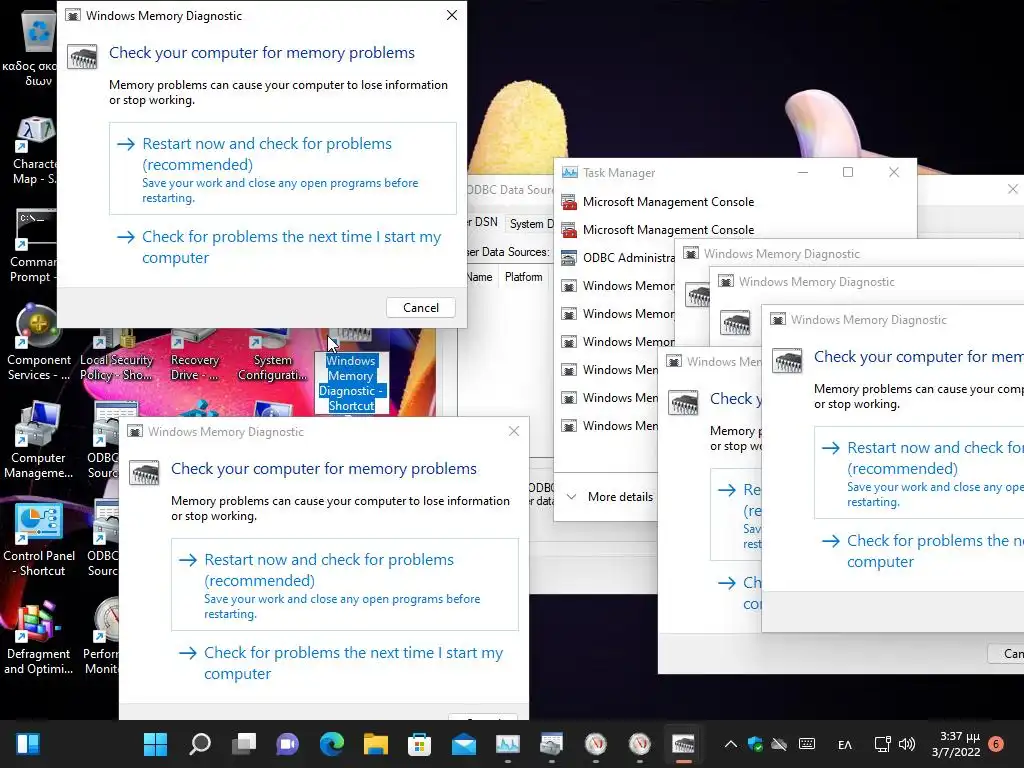Select the Control Panel - Shortcut icon
Viewport: 1024px width, 768px height.
tap(38, 539)
